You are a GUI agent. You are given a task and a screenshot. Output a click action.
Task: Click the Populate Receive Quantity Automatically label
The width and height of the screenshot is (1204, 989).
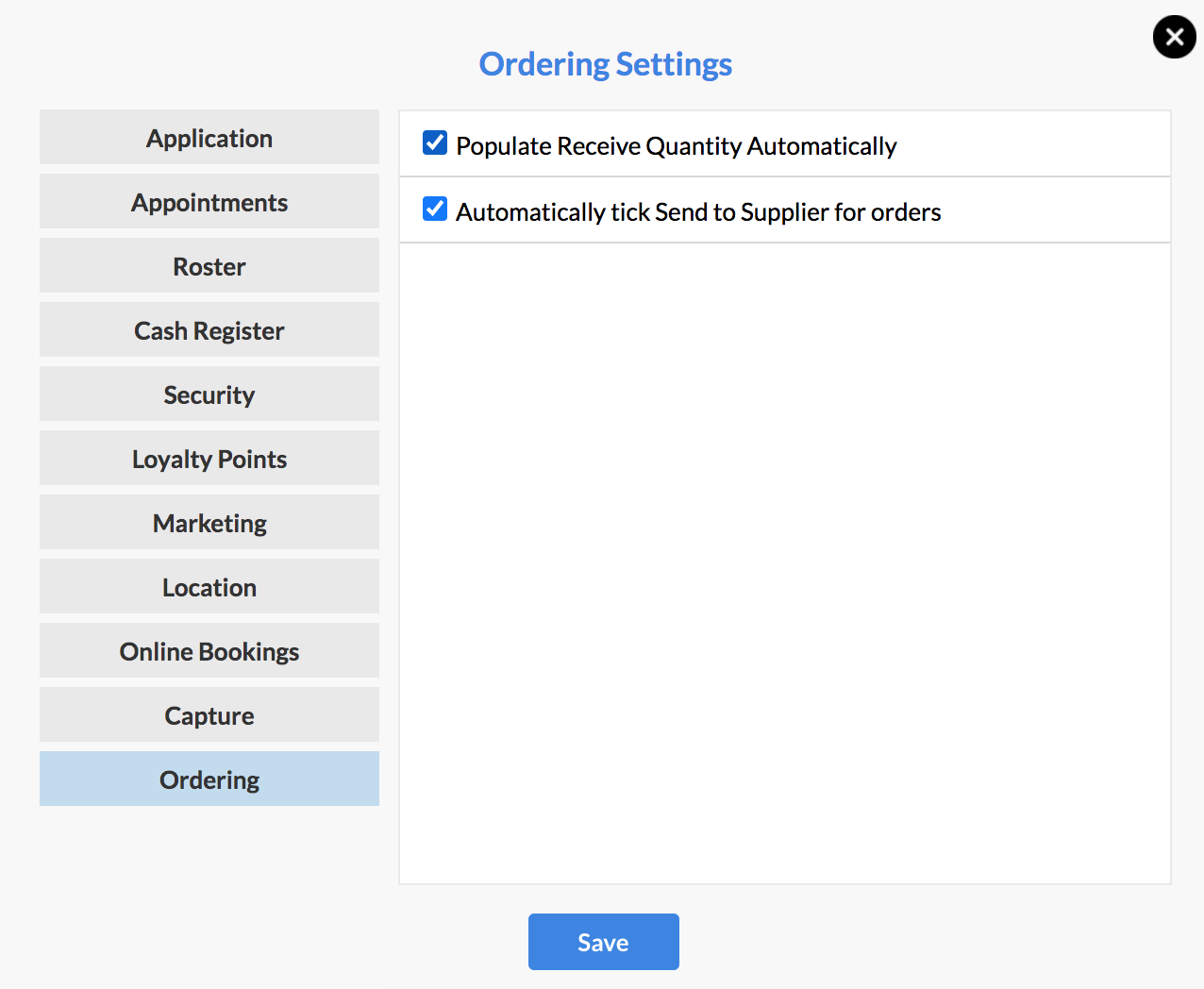(x=677, y=146)
